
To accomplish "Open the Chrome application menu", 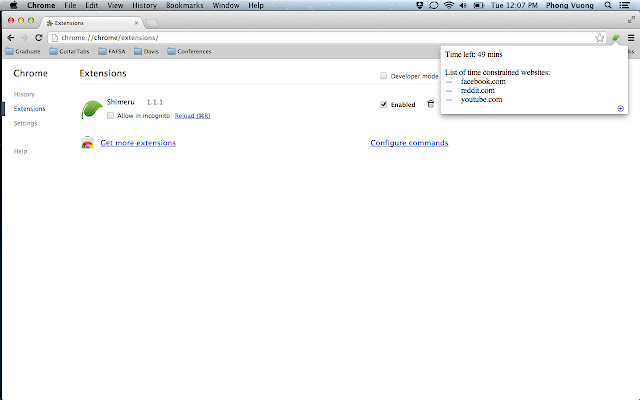I will (x=41, y=5).
